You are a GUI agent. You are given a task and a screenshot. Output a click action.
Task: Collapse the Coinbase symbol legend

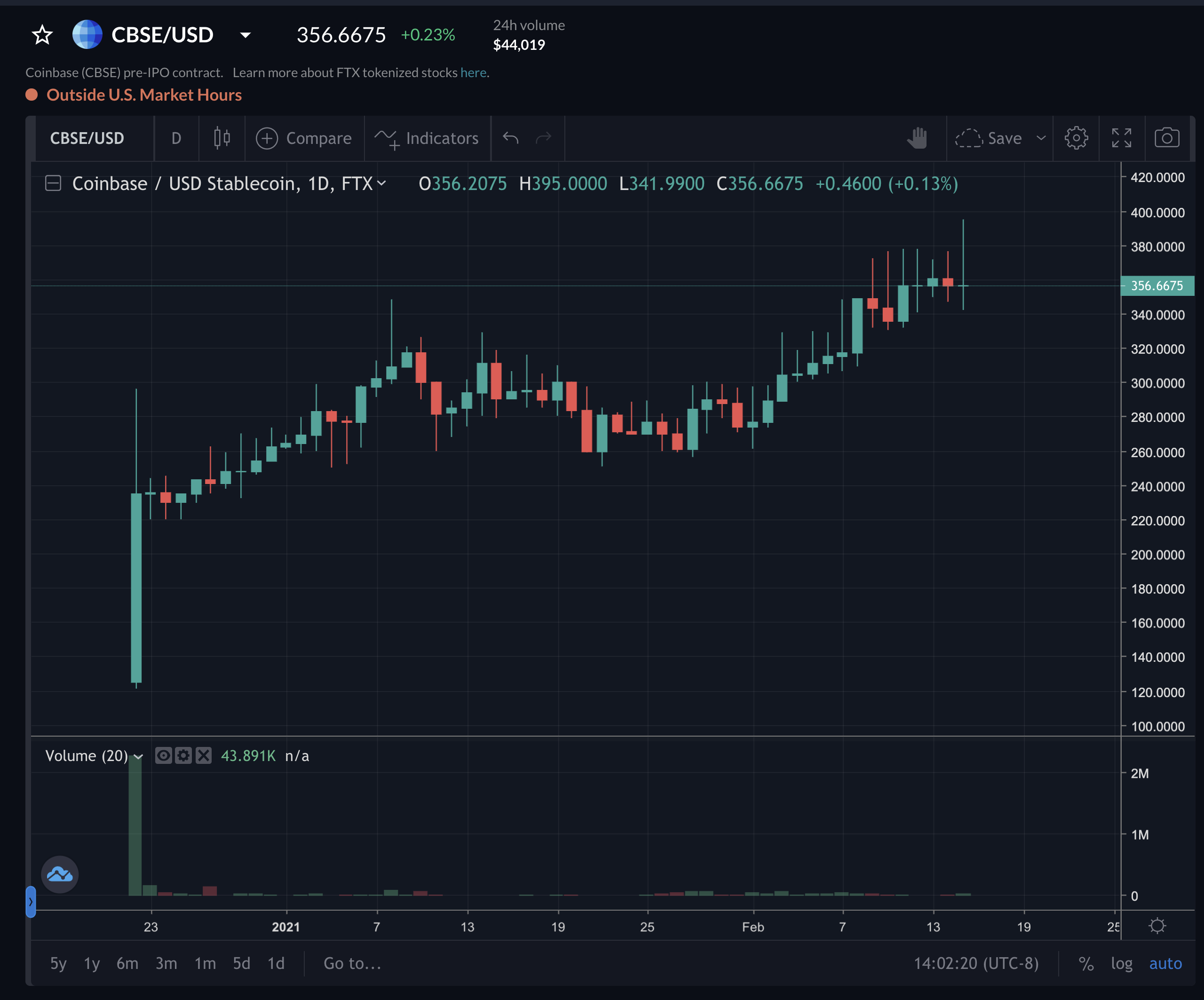(53, 183)
